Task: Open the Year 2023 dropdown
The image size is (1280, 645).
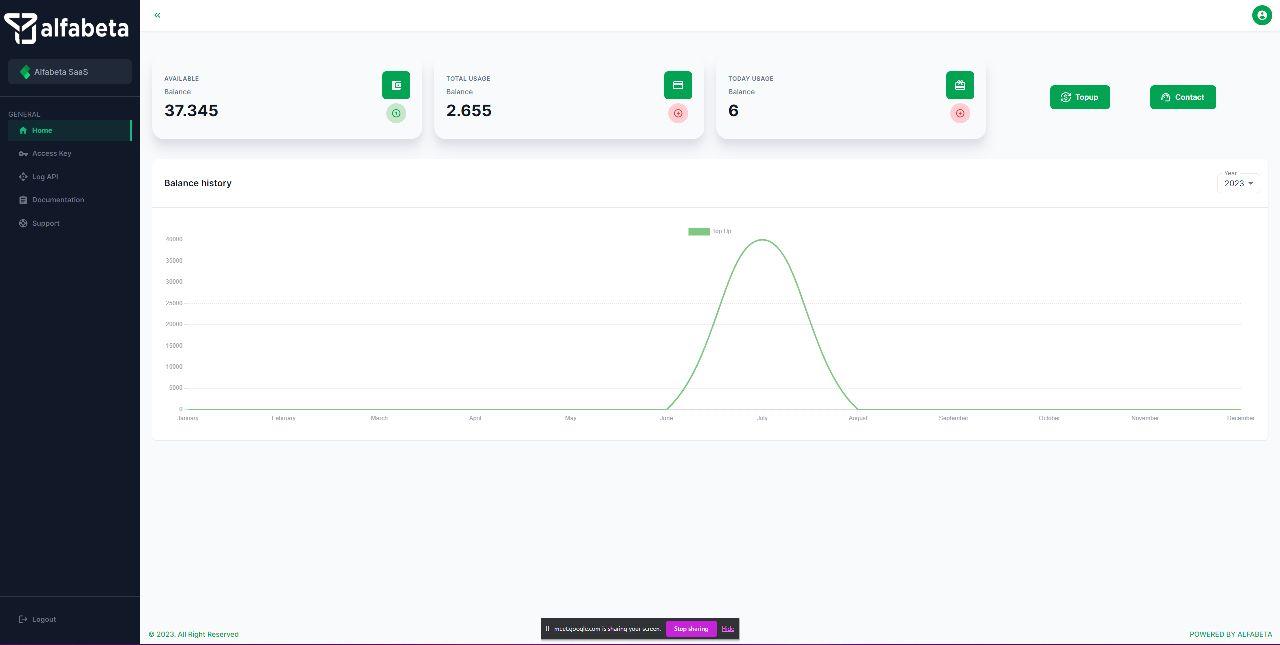Action: click(1238, 183)
